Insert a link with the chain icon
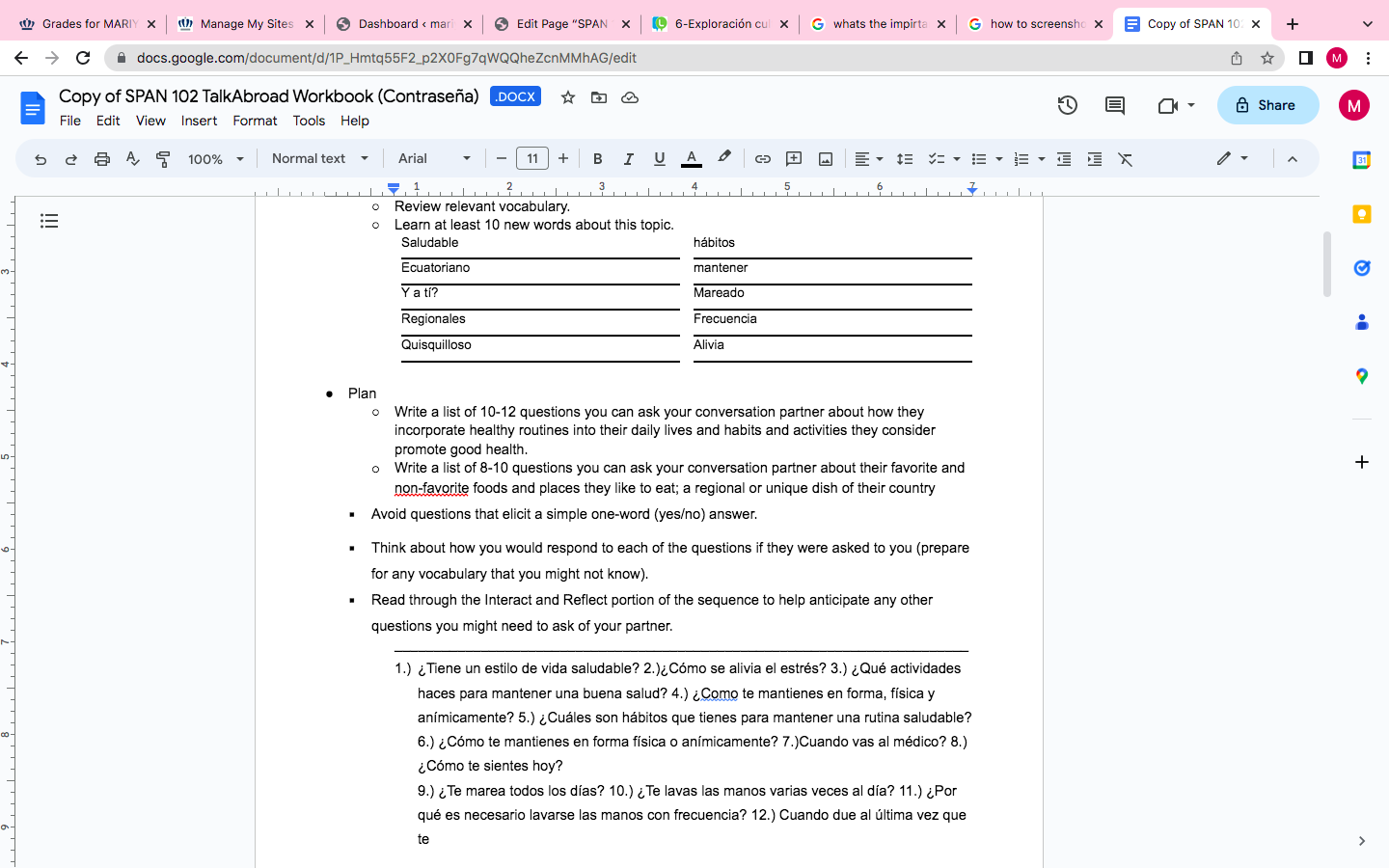1389x868 pixels. pyautogui.click(x=762, y=159)
